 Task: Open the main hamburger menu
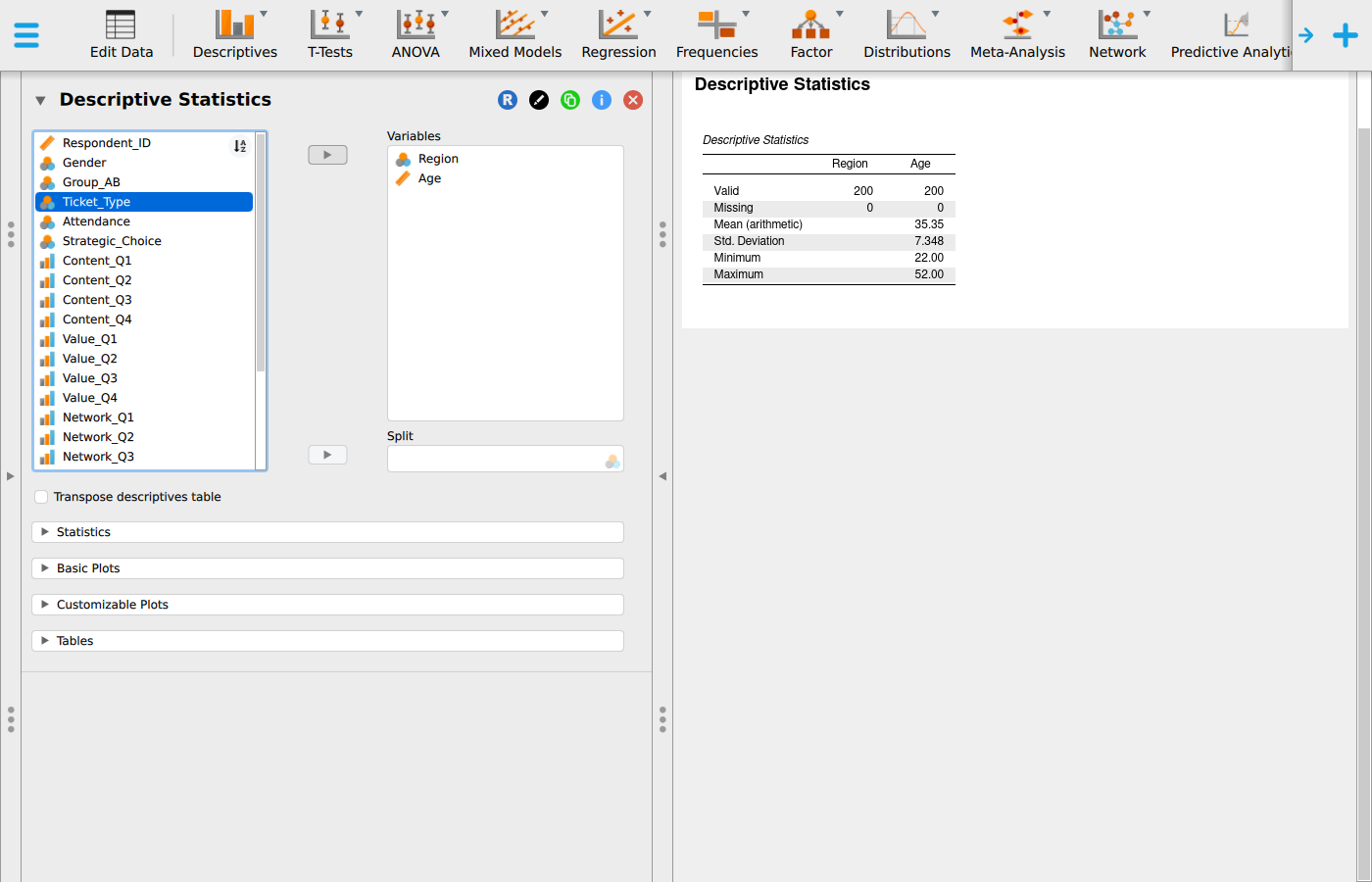tap(26, 35)
